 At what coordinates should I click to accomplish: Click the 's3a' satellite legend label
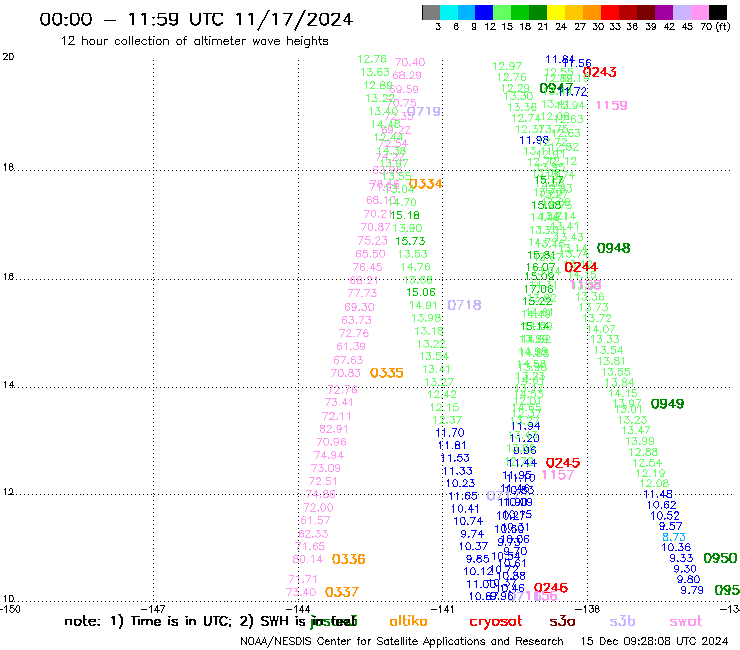click(x=562, y=621)
